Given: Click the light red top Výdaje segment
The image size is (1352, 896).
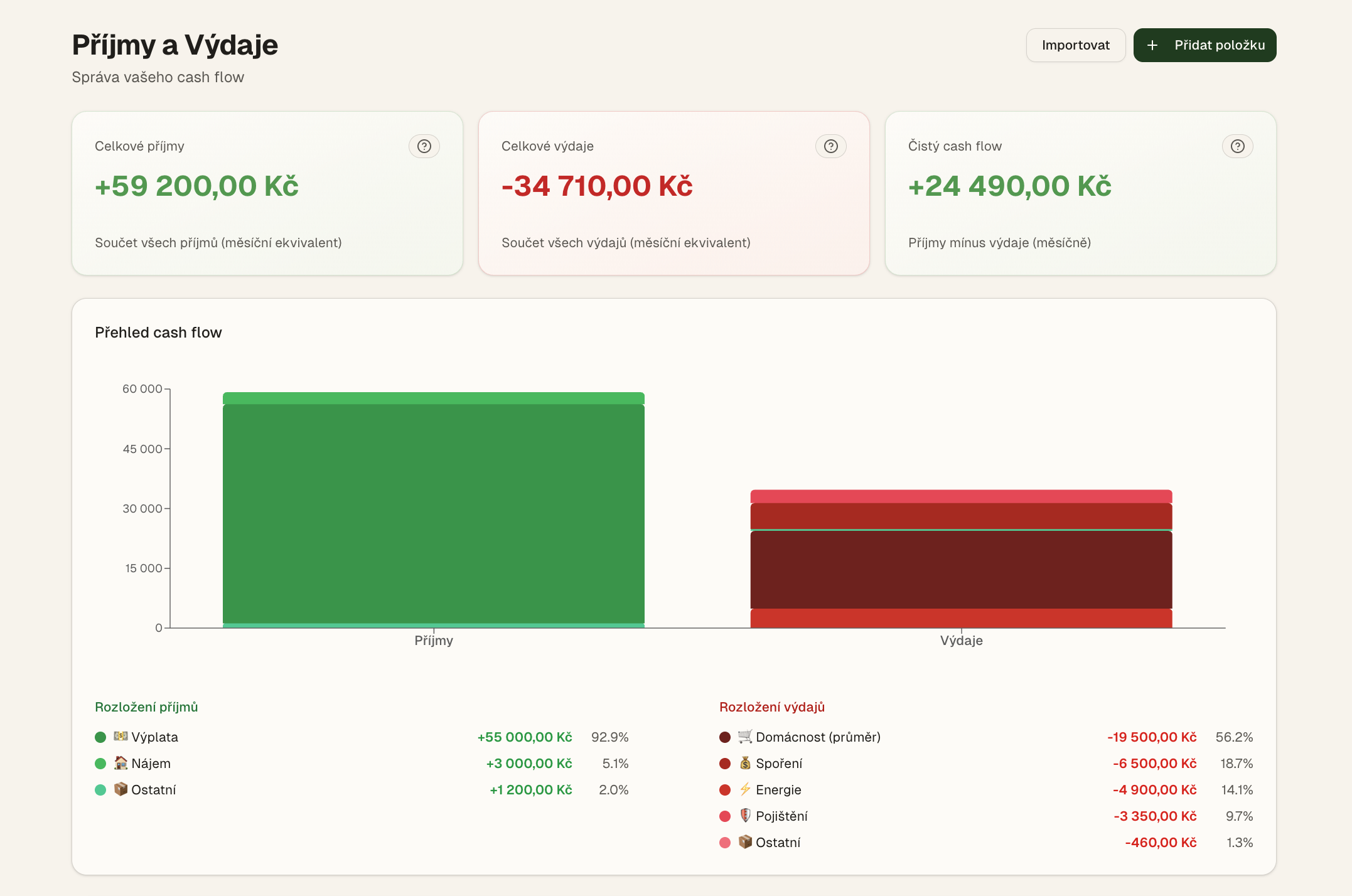Looking at the screenshot, I should 961,496.
